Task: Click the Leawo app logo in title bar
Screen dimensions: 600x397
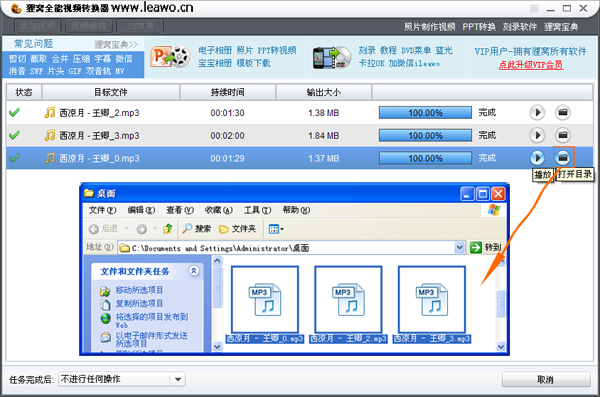Action: tap(16, 8)
